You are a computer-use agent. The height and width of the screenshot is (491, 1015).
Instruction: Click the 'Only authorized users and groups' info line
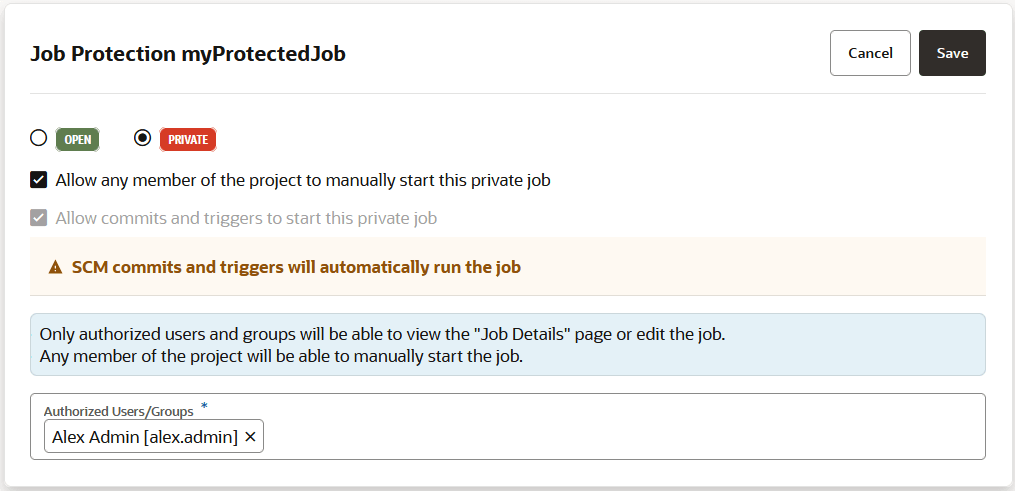pos(382,334)
